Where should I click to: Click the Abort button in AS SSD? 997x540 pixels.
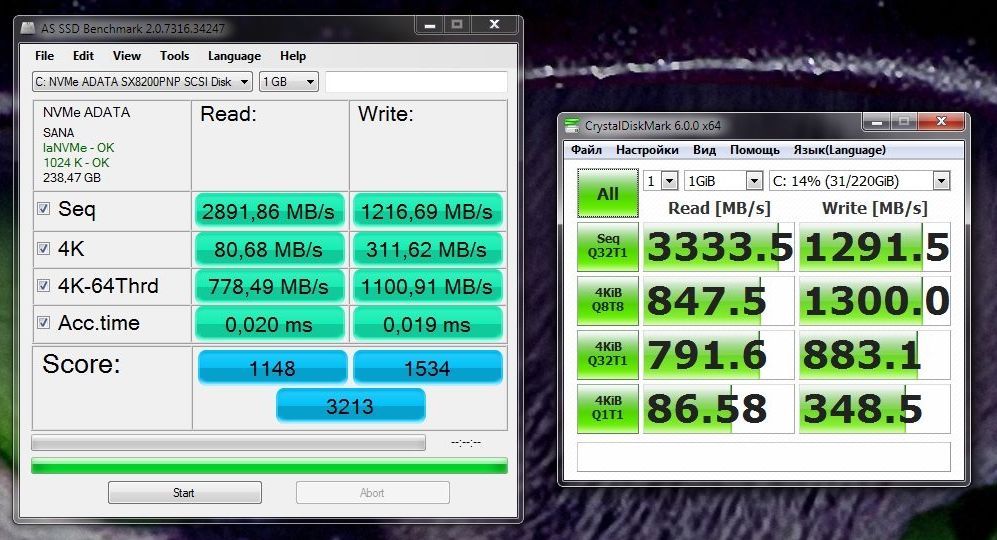373,492
